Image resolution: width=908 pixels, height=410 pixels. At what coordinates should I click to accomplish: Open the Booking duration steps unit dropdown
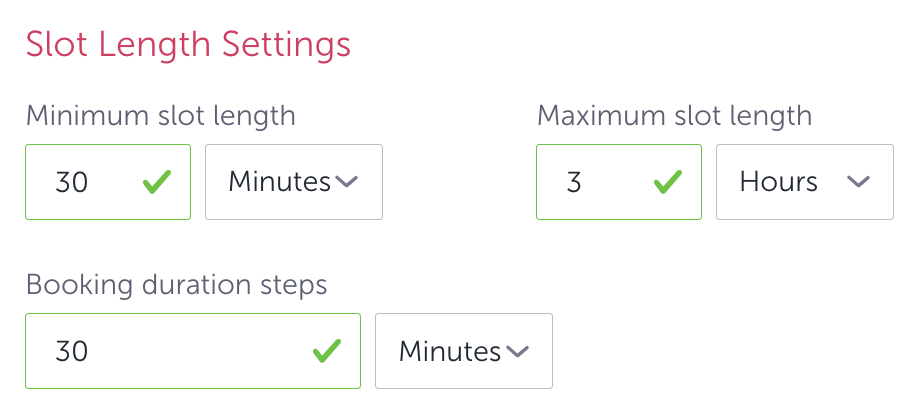[463, 351]
